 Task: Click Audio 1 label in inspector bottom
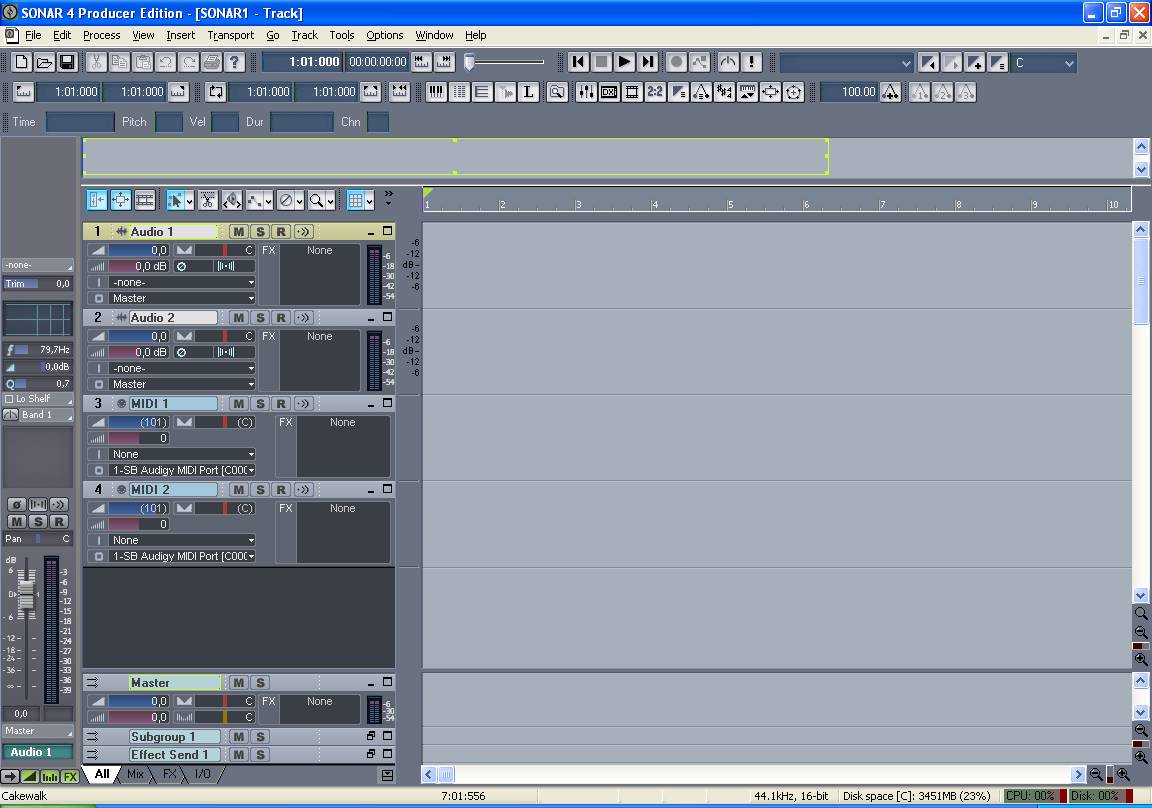pos(37,752)
